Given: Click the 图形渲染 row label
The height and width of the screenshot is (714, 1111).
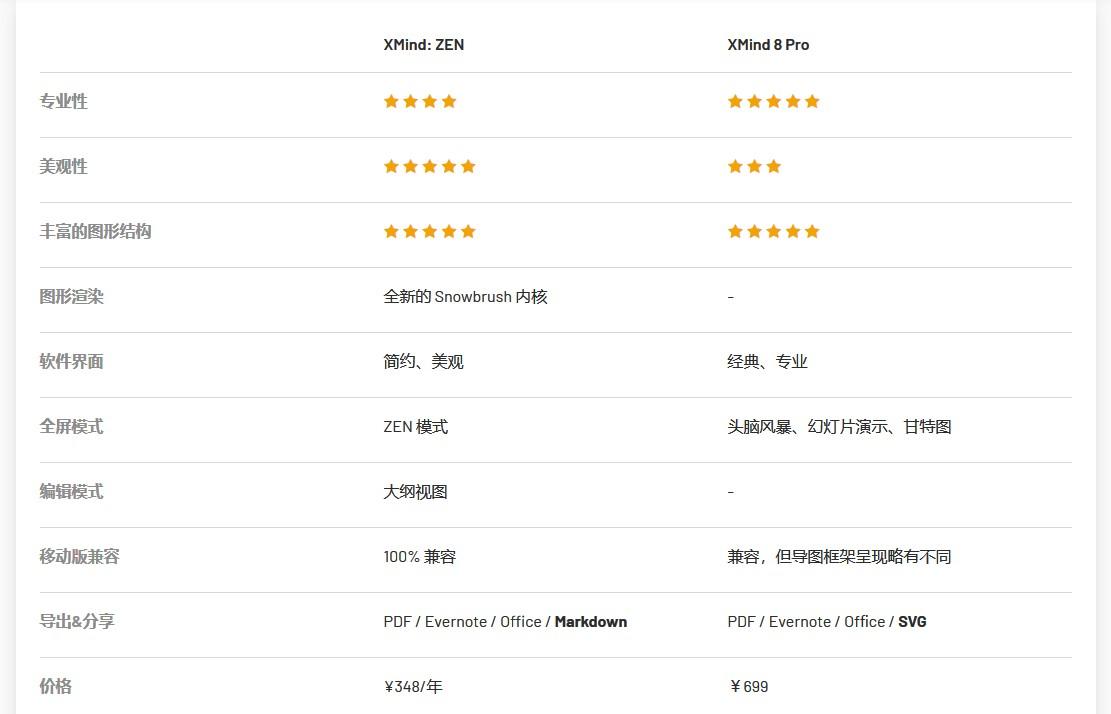Looking at the screenshot, I should (x=71, y=296).
